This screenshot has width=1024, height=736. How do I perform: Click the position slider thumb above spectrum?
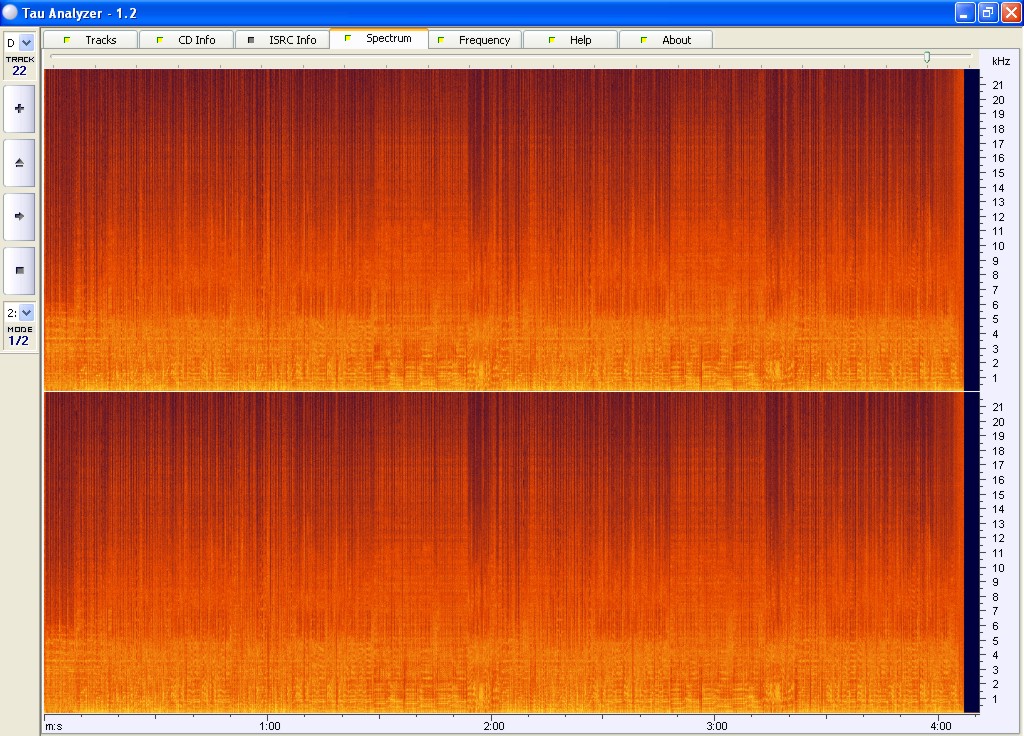click(927, 57)
